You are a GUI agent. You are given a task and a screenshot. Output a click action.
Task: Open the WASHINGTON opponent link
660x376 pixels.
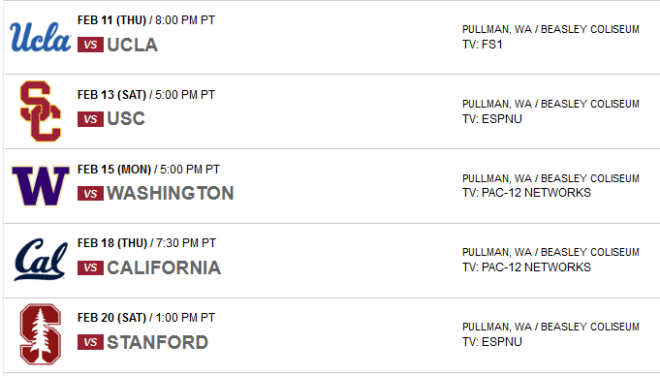(x=170, y=193)
